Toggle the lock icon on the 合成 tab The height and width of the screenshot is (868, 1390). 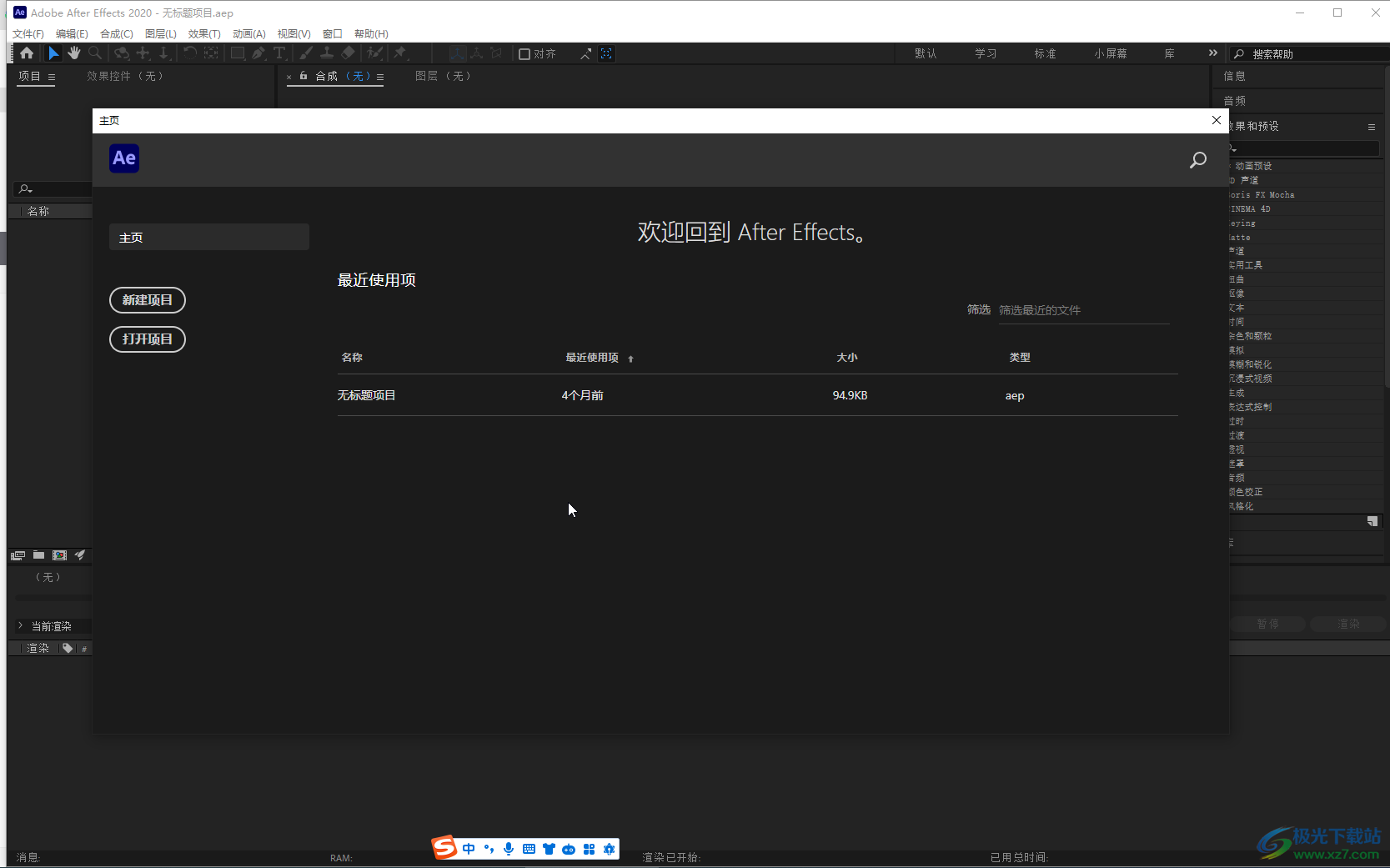point(304,76)
